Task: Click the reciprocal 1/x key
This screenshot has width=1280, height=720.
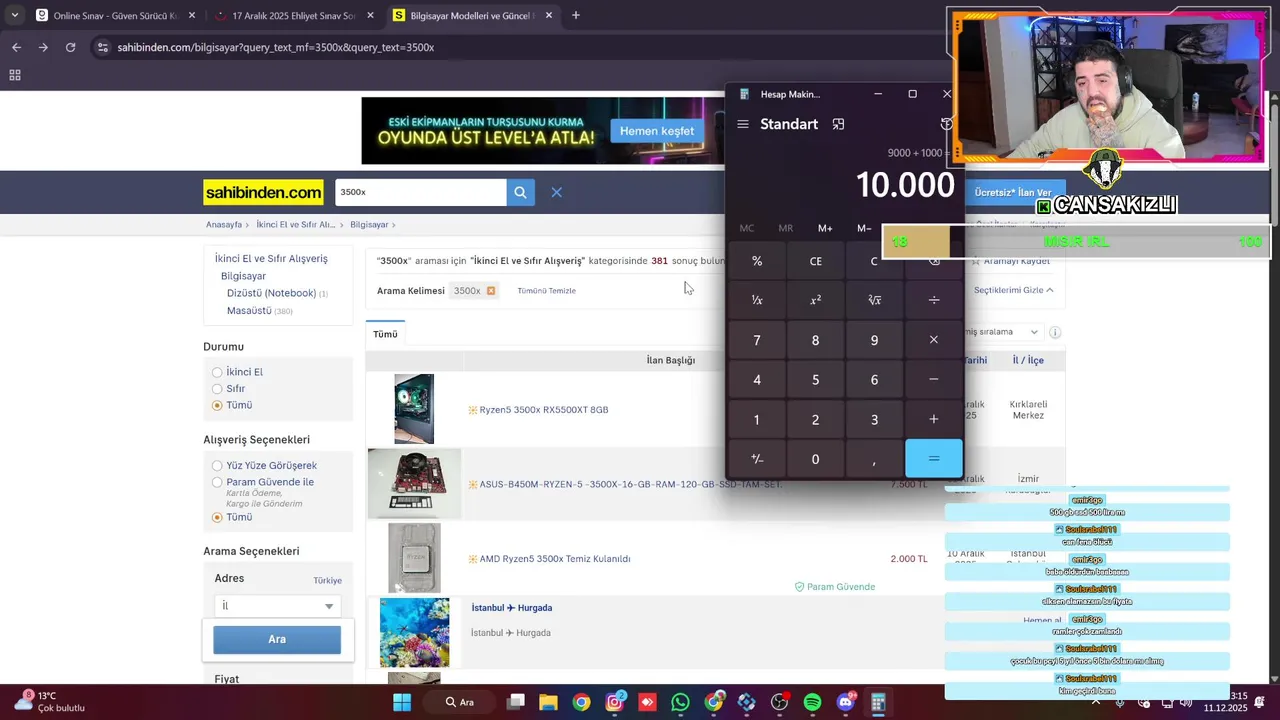Action: 757,300
